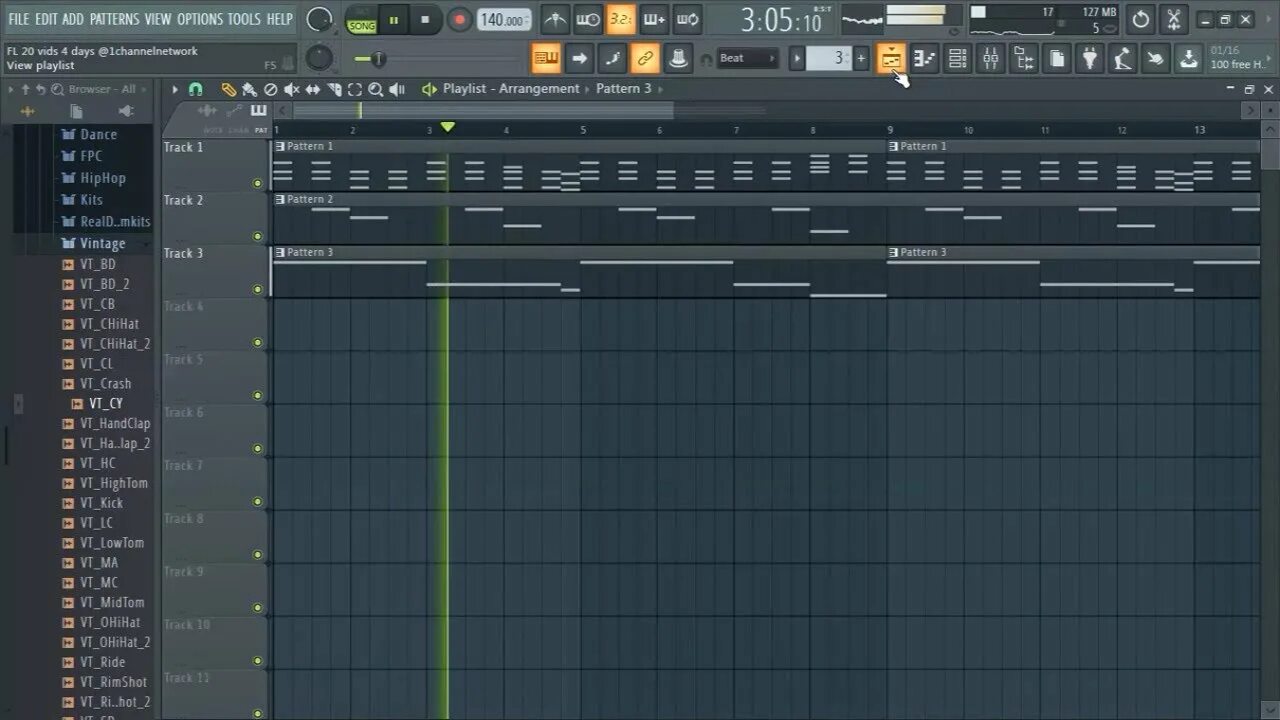
Task: Open the FILE menu
Action: point(18,19)
